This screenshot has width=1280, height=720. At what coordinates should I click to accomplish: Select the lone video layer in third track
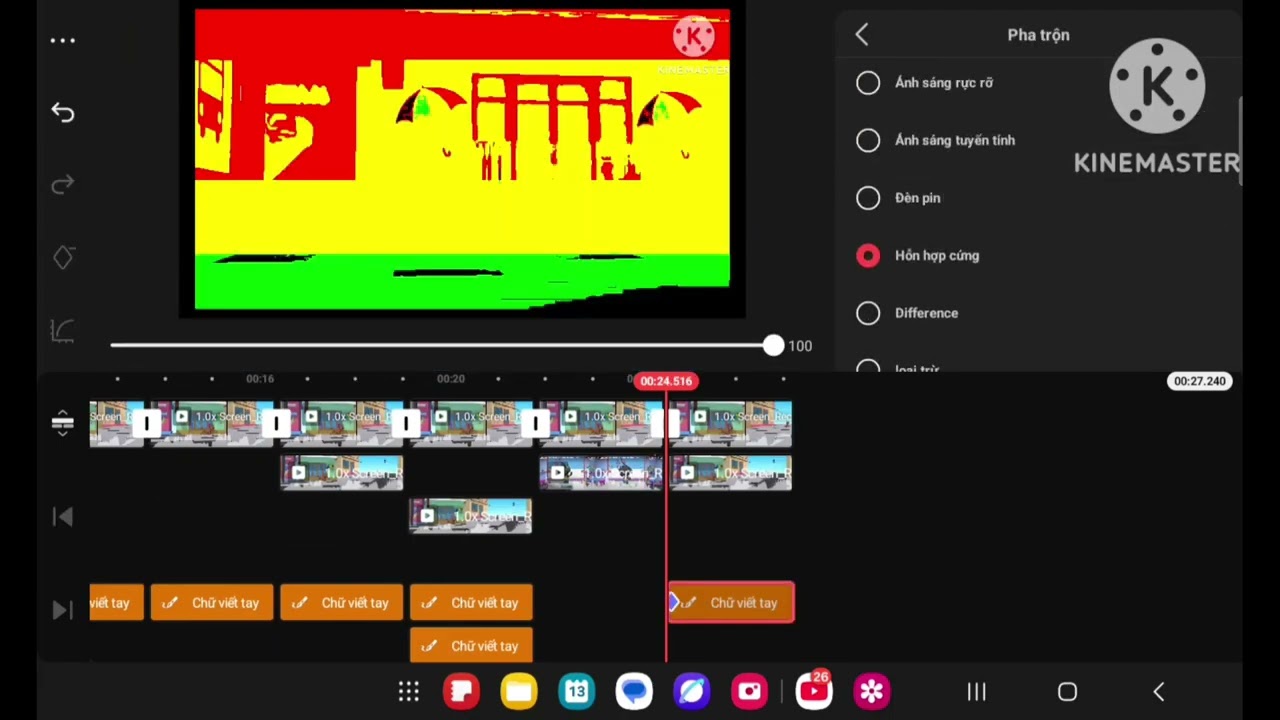click(471, 516)
